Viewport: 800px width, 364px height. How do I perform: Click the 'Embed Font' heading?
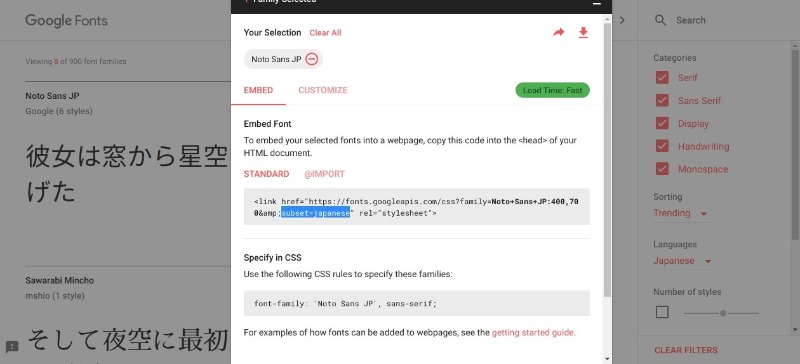pos(268,124)
